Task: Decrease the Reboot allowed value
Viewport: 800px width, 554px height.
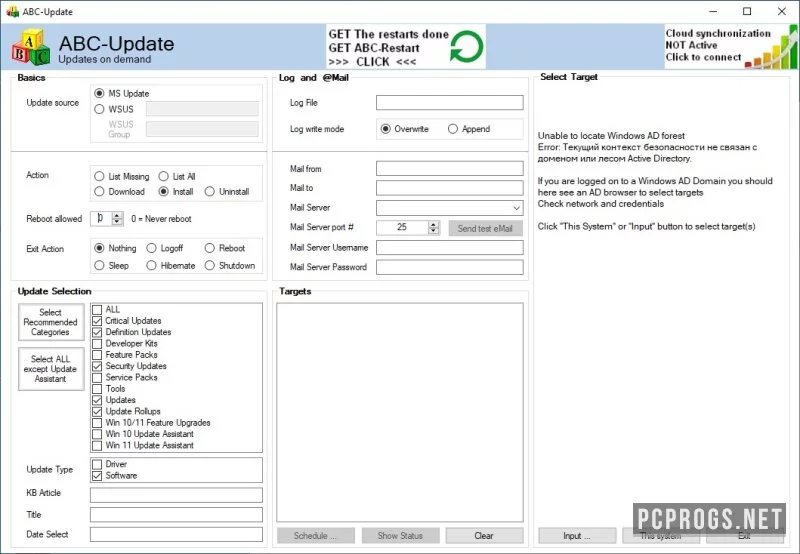Action: click(117, 222)
